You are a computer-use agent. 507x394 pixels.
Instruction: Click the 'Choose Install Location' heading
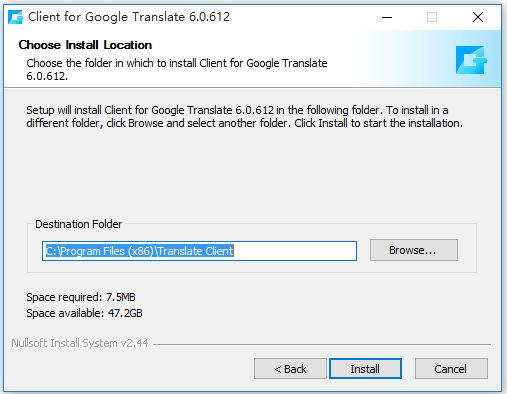point(85,45)
